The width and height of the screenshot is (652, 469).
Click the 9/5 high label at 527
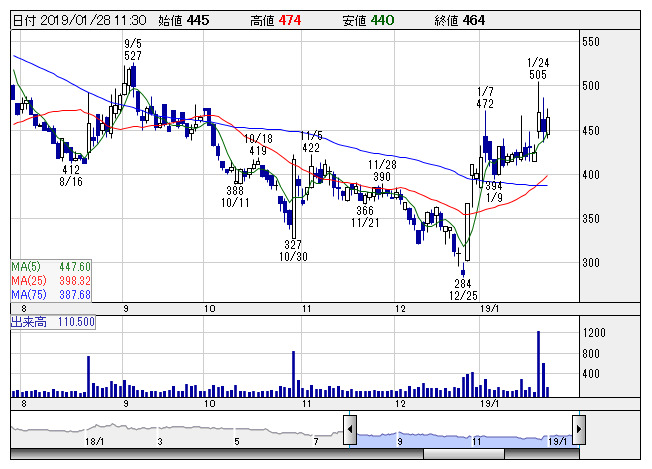pyautogui.click(x=133, y=50)
